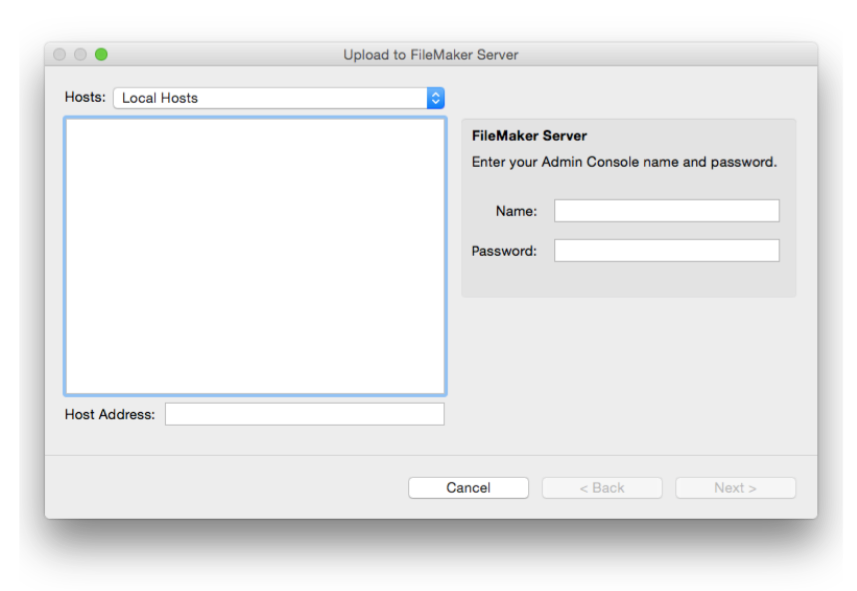Screen dimensions: 857x591
Task: Click the Password: label
Action: pyautogui.click(x=504, y=251)
